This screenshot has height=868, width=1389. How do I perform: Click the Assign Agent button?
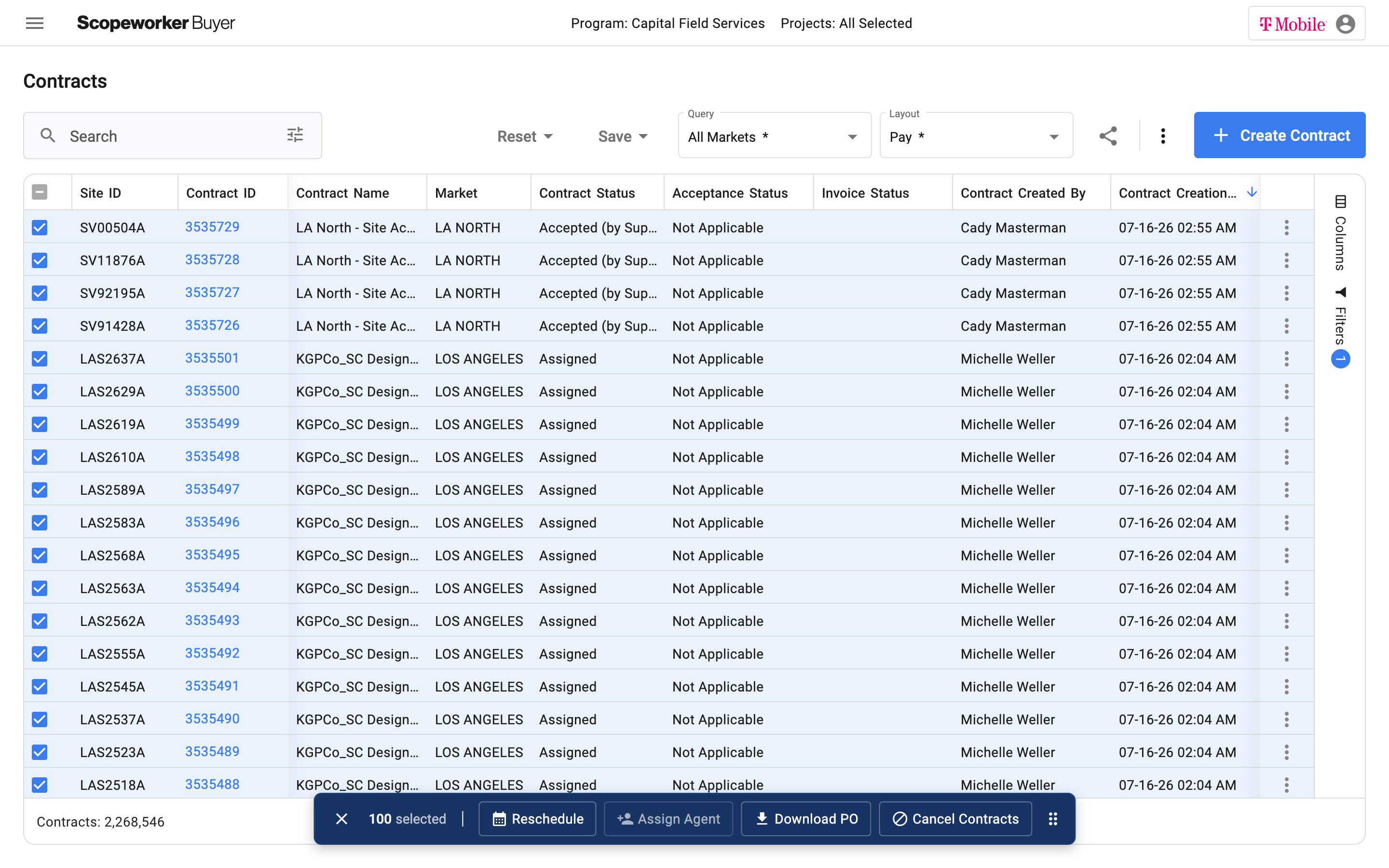point(668,819)
